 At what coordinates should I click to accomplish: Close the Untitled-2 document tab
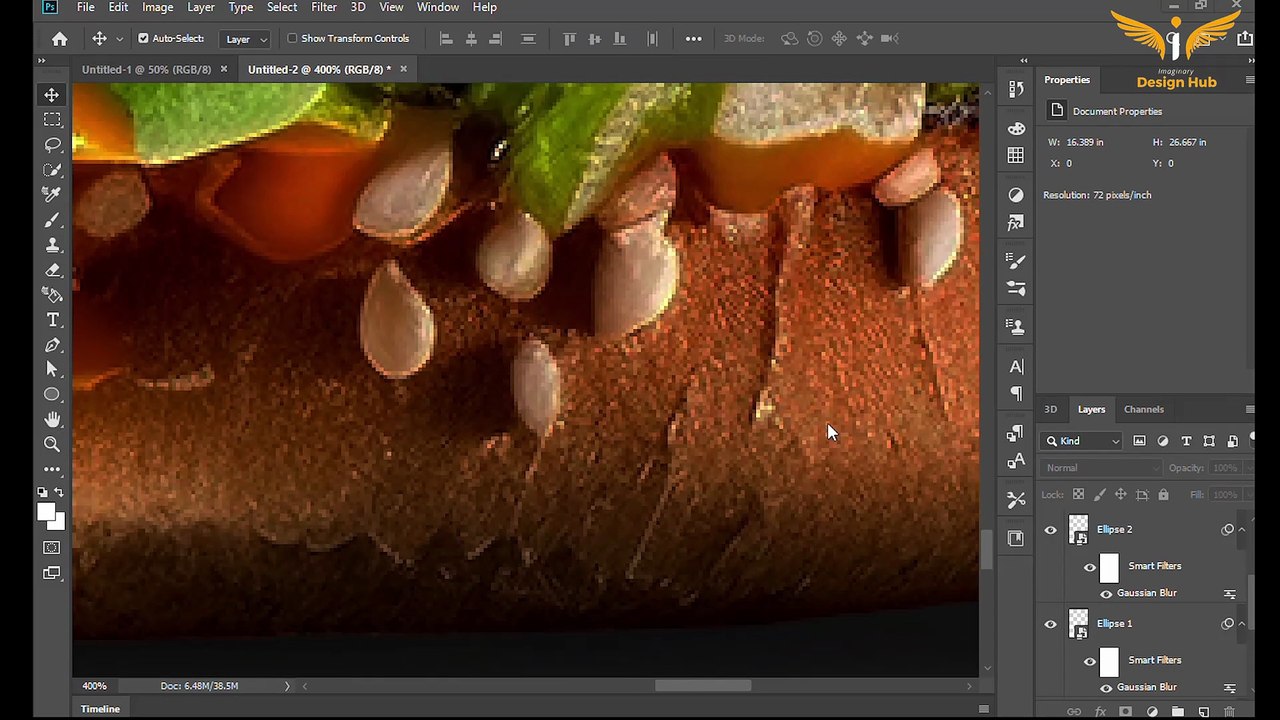click(x=403, y=69)
